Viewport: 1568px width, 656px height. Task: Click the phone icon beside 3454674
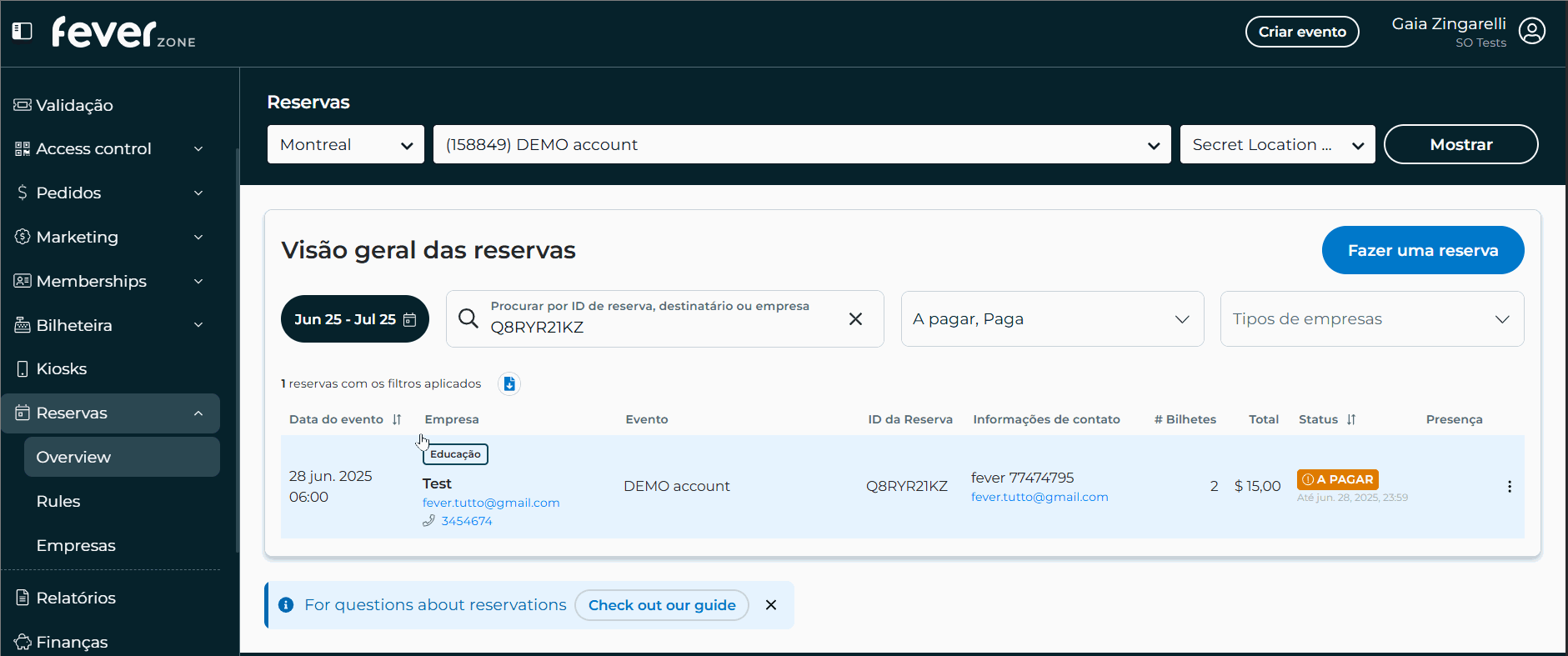[429, 521]
